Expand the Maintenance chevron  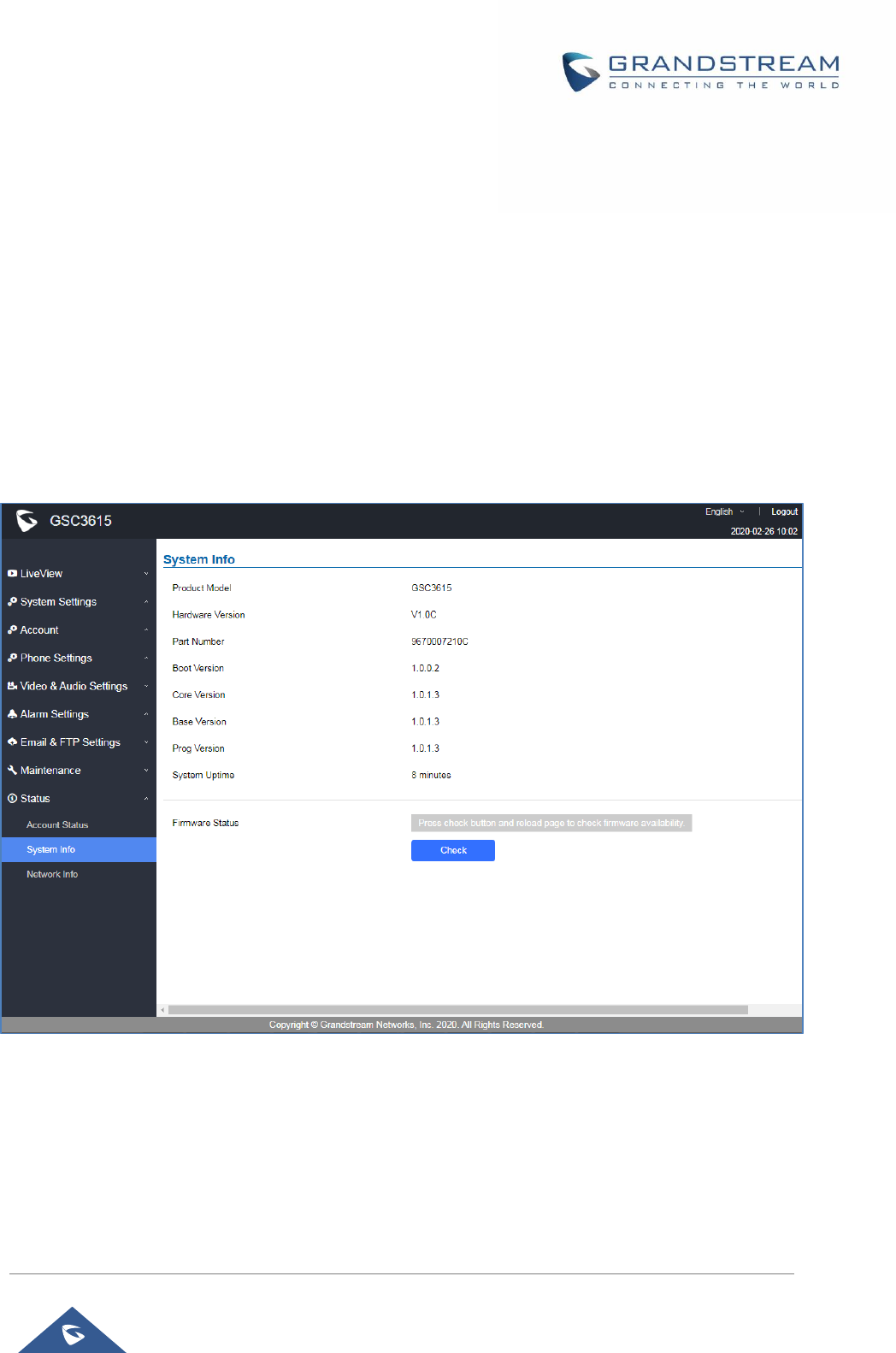[146, 771]
